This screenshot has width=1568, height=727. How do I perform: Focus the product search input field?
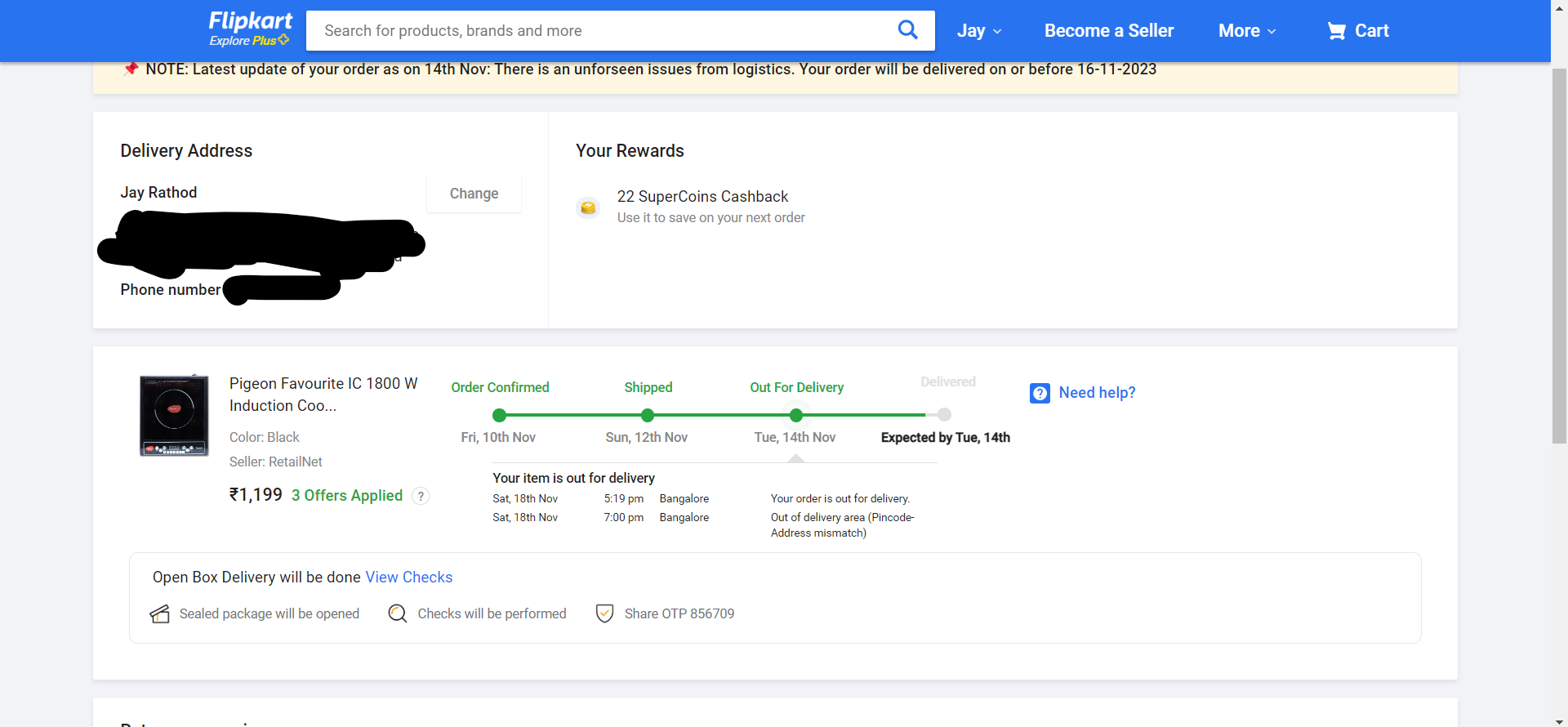[604, 31]
